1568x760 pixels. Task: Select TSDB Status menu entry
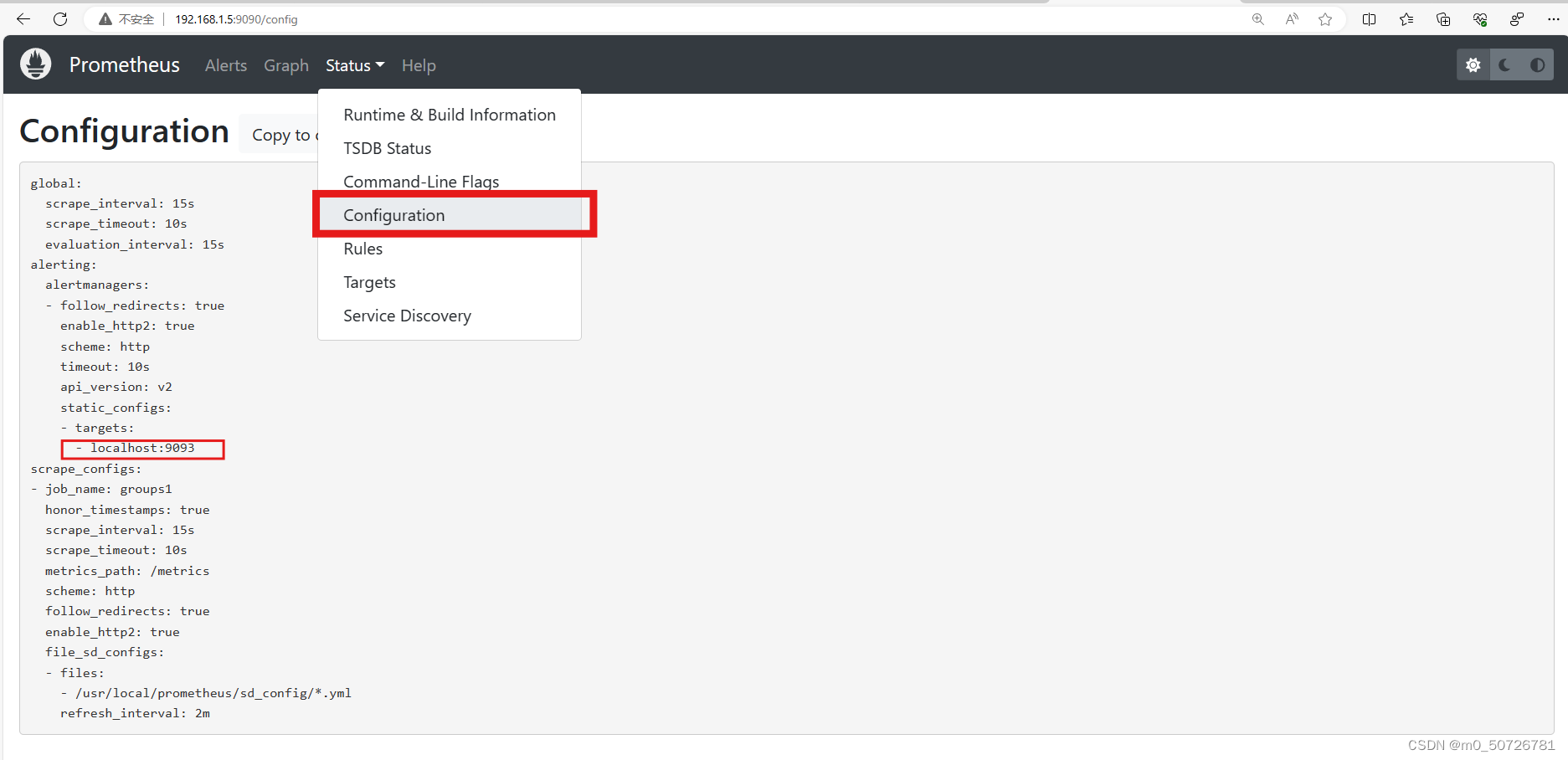pos(450,148)
